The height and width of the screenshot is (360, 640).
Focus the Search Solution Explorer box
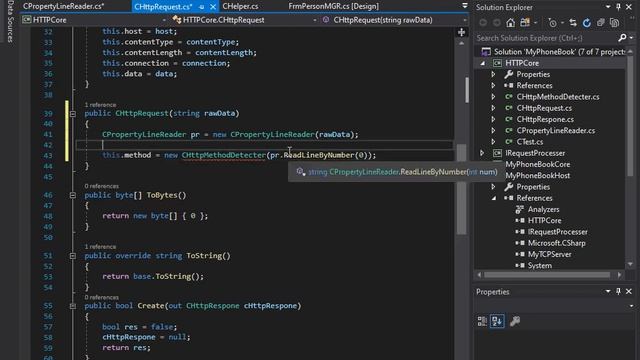[x=546, y=38]
